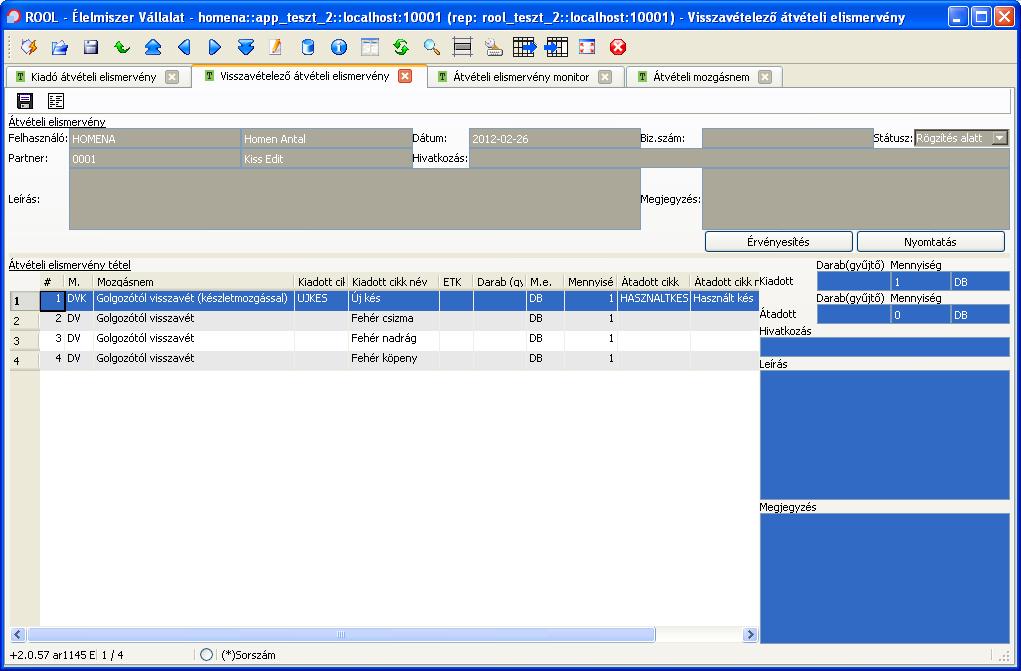Select the (*)Sorszám radio button

[207, 654]
